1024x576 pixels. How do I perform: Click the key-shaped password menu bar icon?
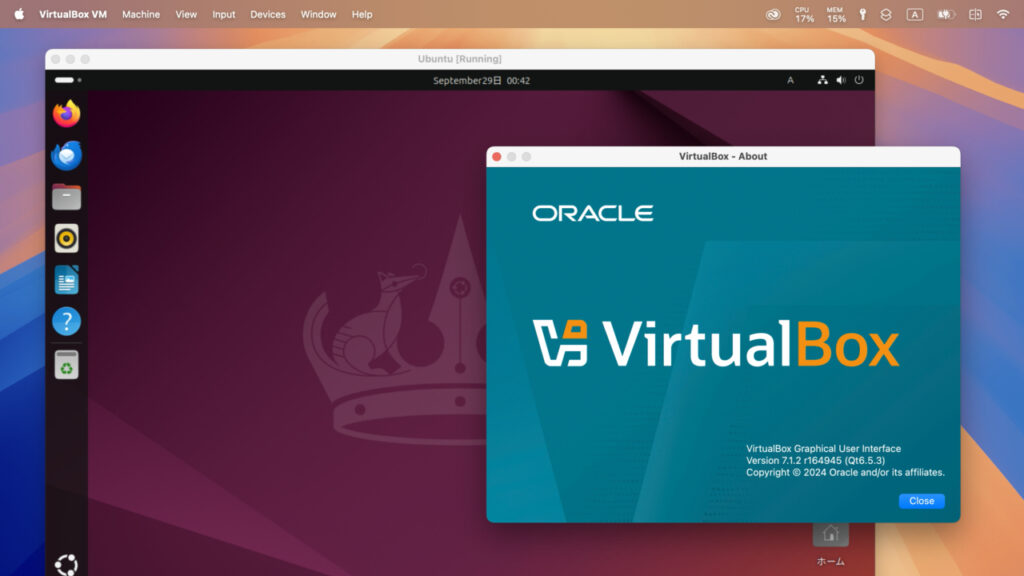click(863, 14)
